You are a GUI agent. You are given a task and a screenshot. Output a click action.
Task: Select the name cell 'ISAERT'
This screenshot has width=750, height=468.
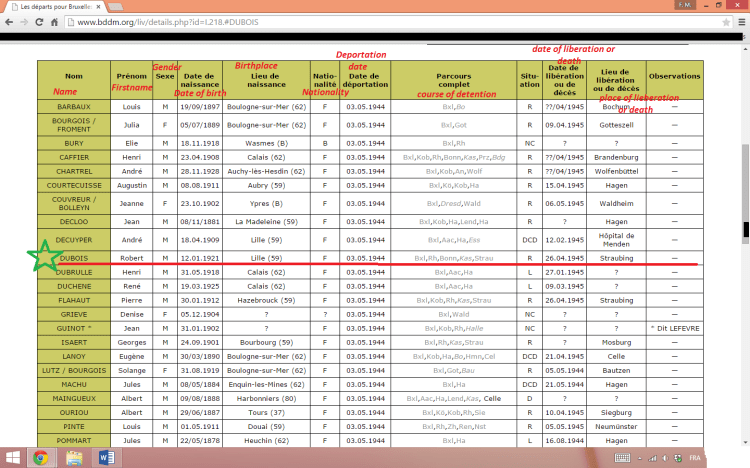pyautogui.click(x=74, y=342)
